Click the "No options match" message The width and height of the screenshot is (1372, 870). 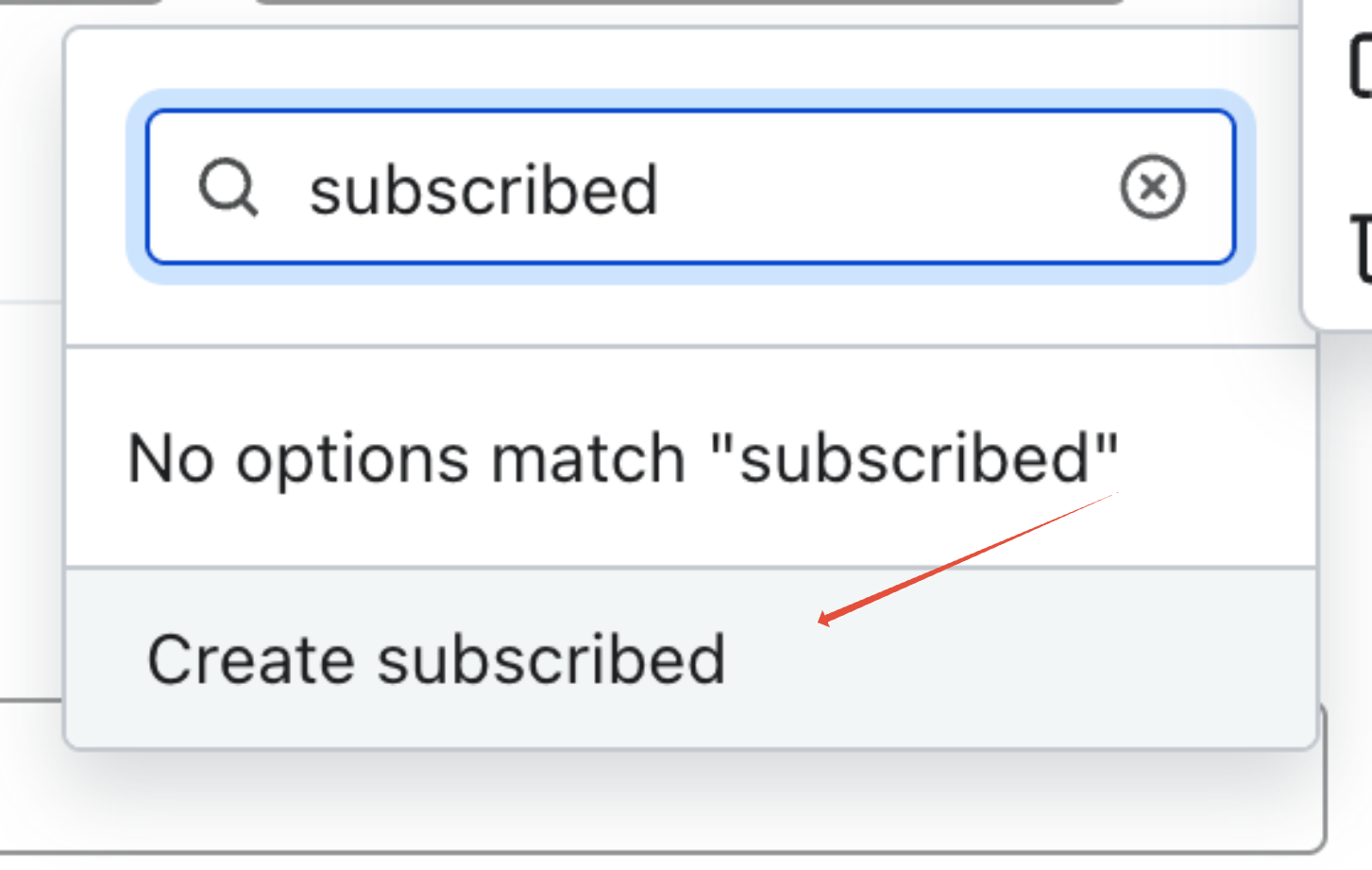tap(622, 460)
